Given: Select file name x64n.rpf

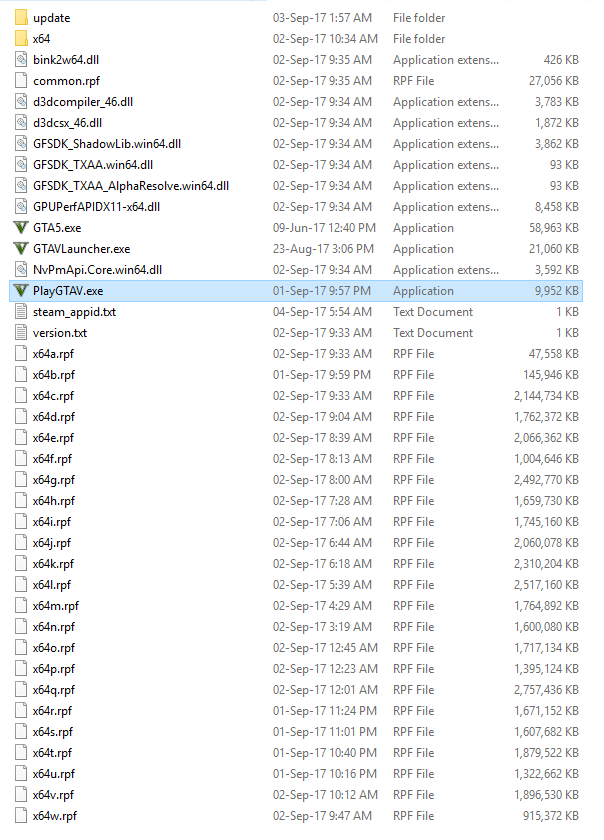Looking at the screenshot, I should (54, 627).
